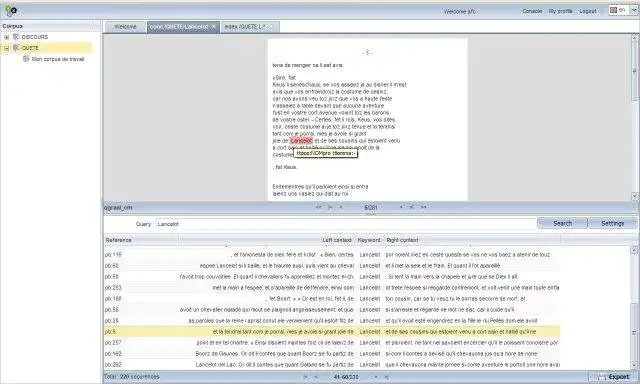
Task: Sort by the Keyword column header
Action: (369, 240)
